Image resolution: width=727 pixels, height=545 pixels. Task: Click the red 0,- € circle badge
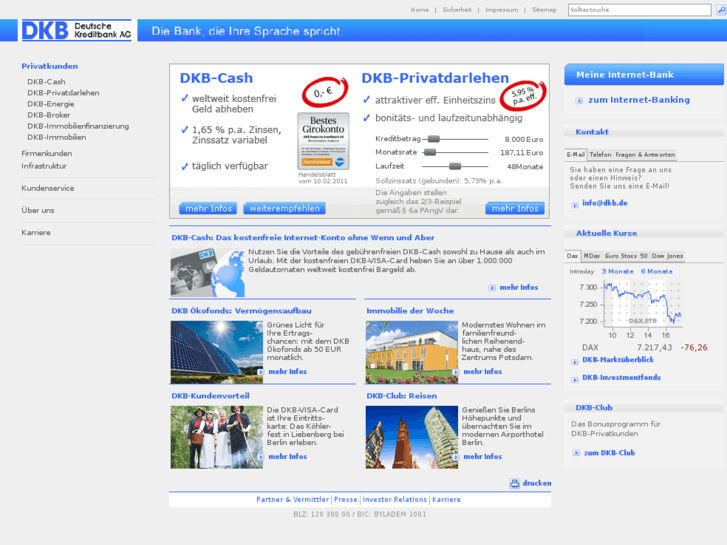tap(325, 92)
